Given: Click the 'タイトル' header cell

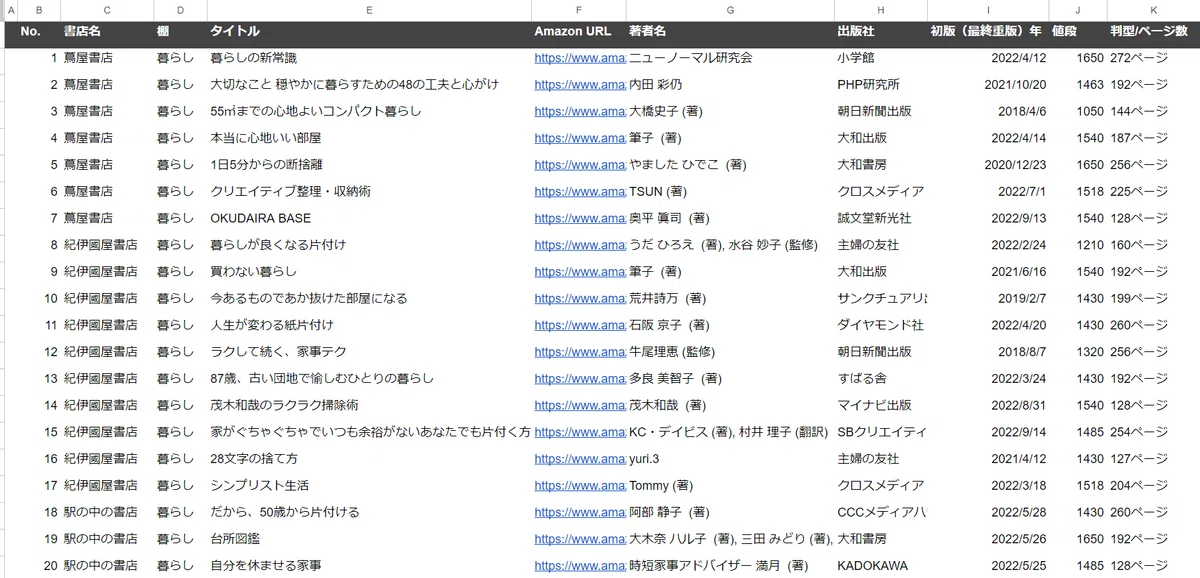Looking at the screenshot, I should 369,32.
